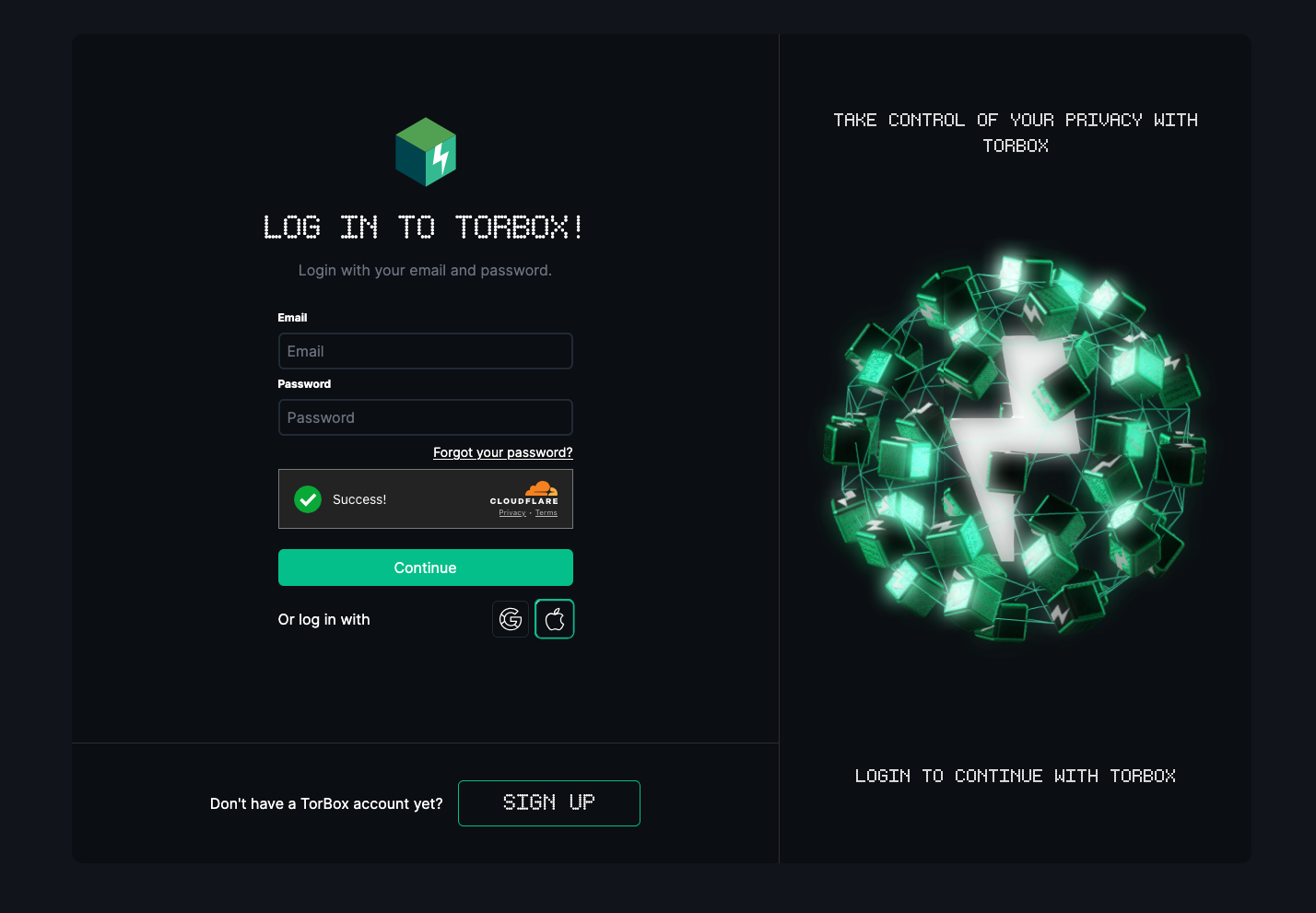This screenshot has height=913, width=1316.
Task: Focus the Password input field
Action: (426, 417)
